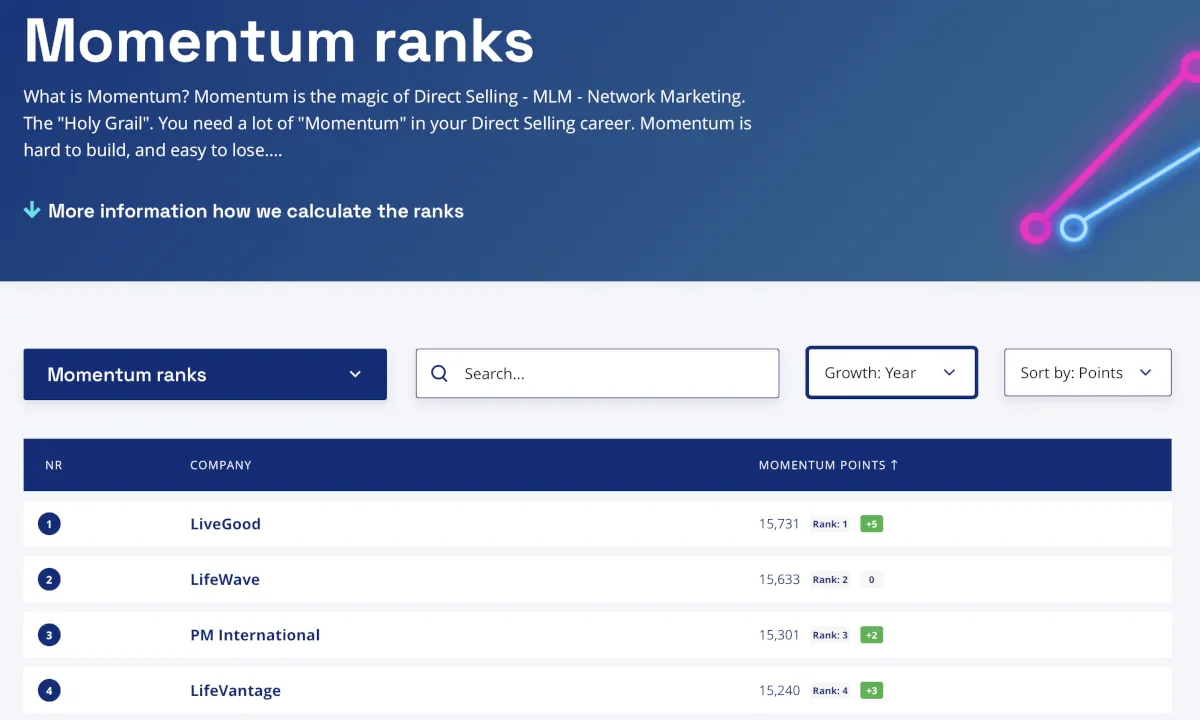
Task: Click the magnifier search icon
Action: [439, 373]
